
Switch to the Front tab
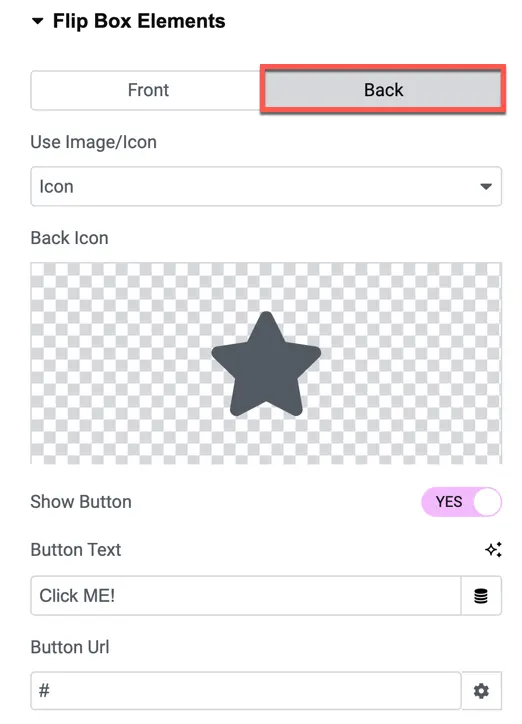tap(148, 90)
